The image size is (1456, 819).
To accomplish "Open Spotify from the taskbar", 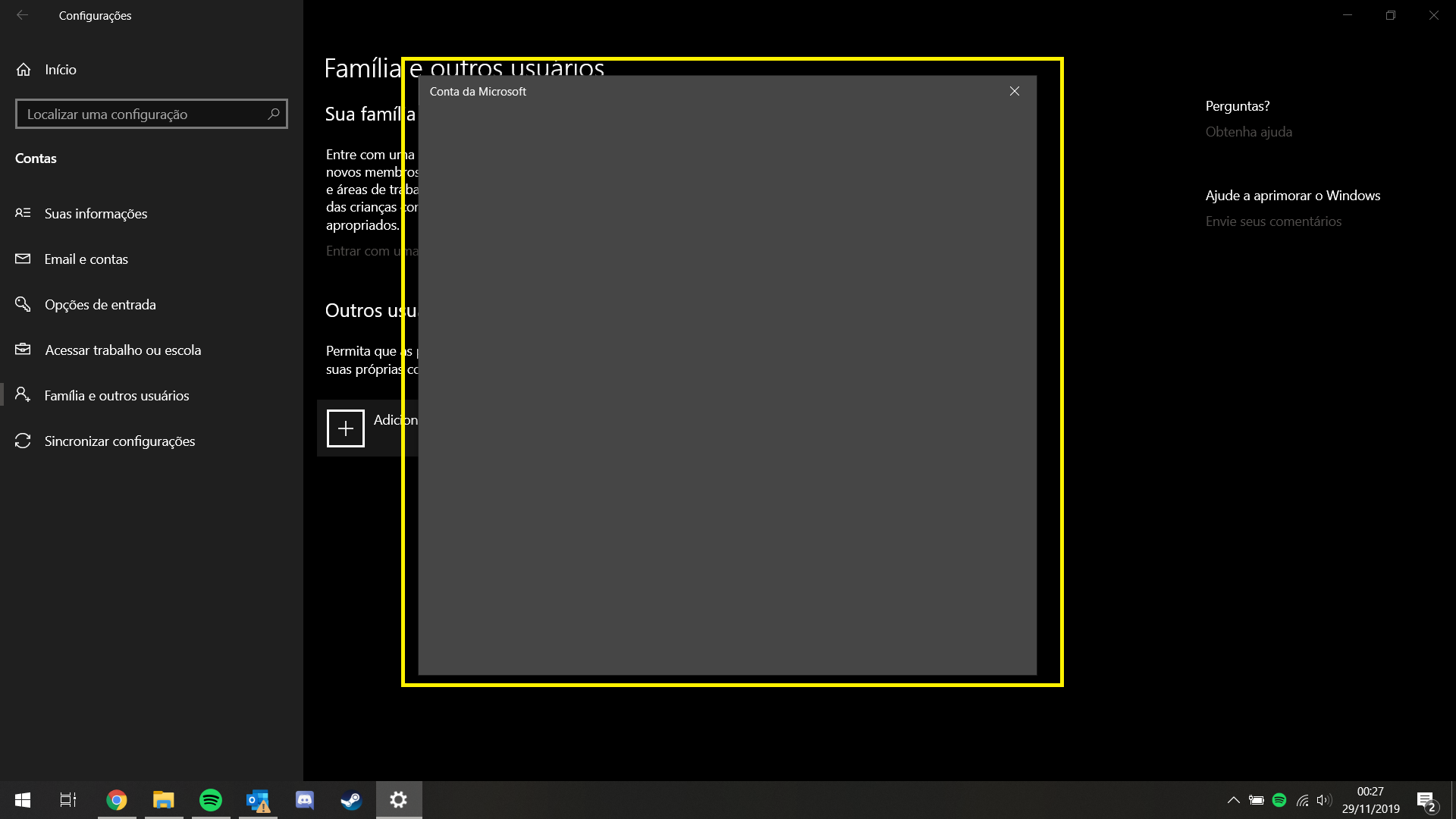I will click(210, 800).
